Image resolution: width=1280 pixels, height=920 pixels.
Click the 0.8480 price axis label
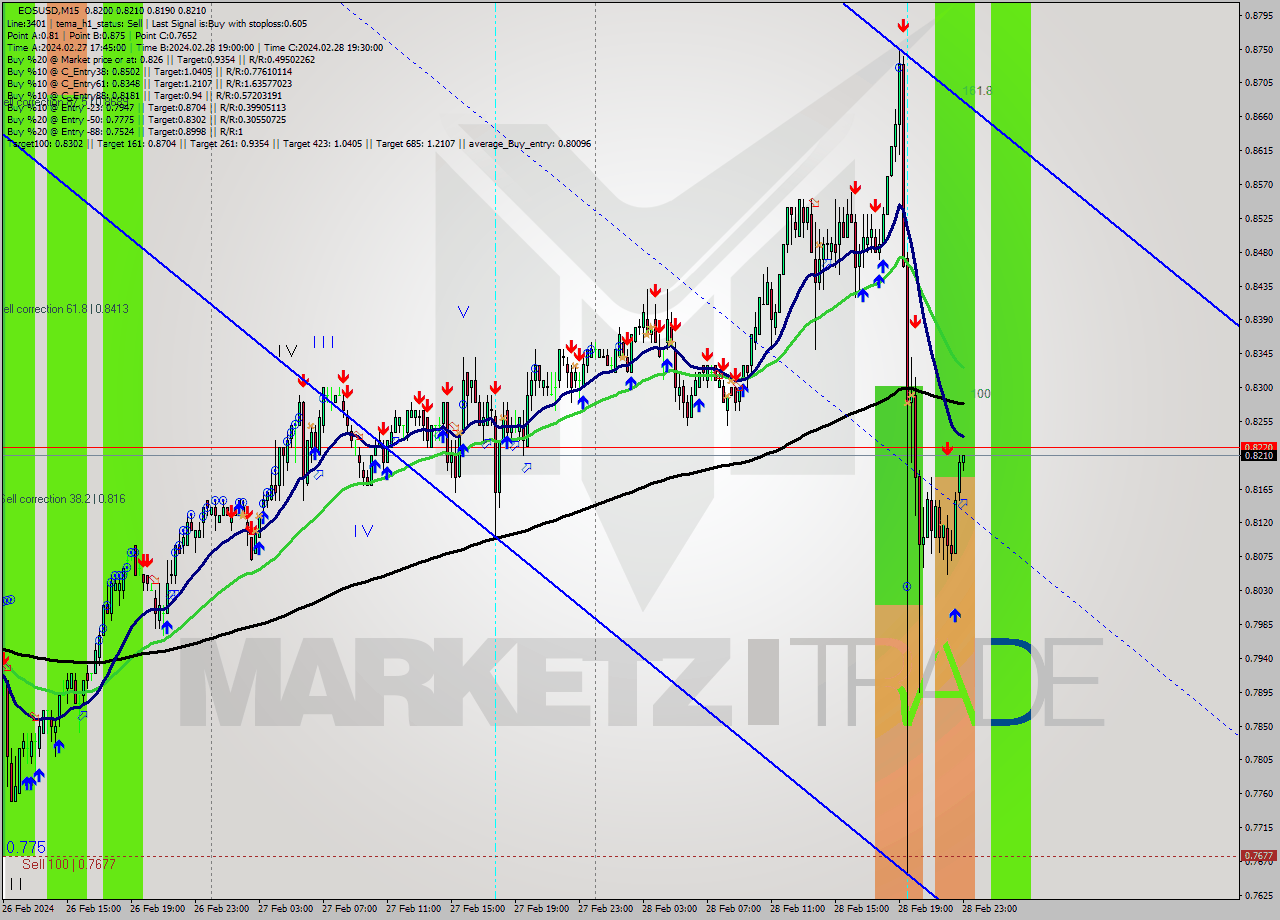1257,252
